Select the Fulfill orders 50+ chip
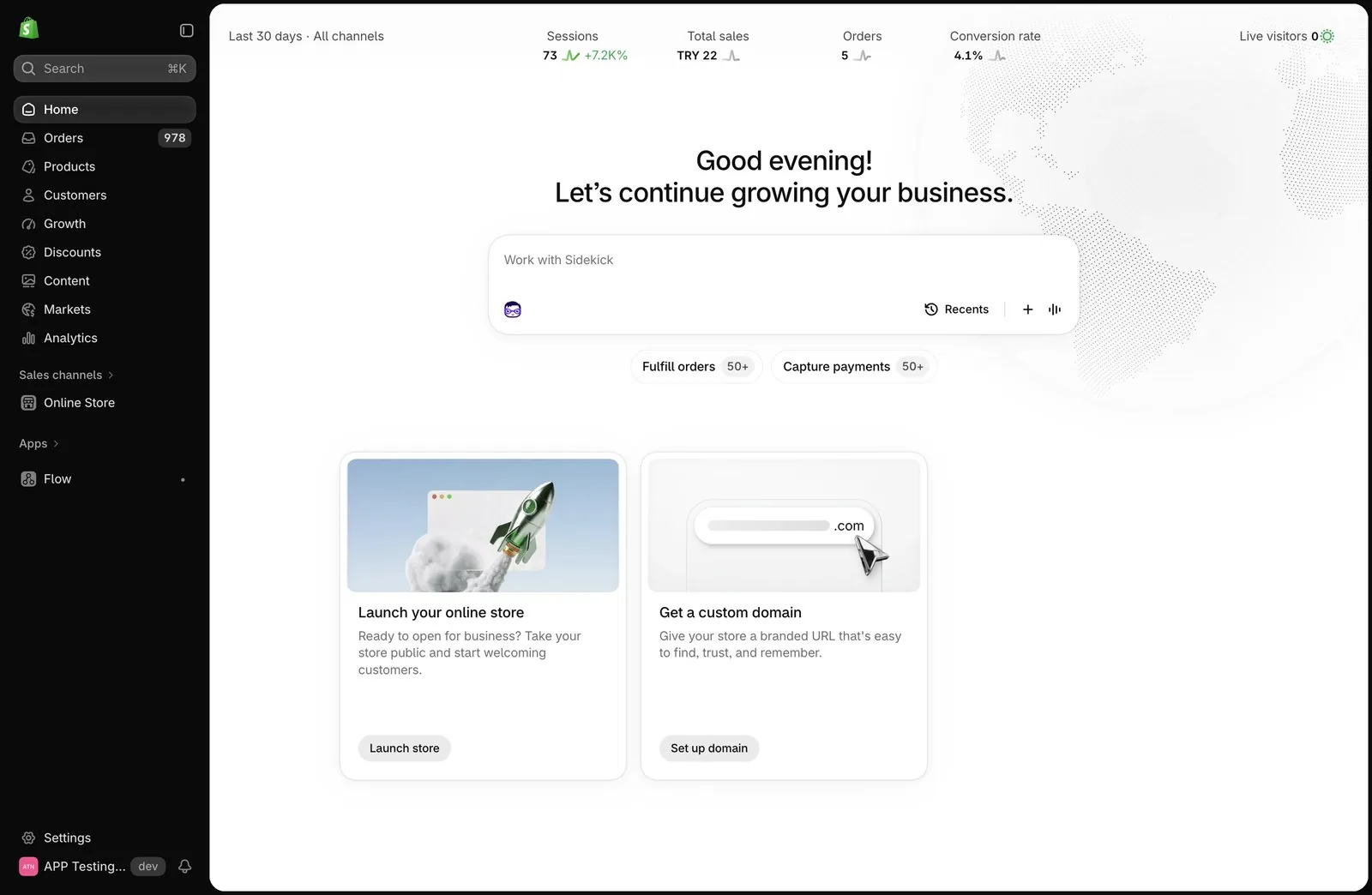Viewport: 1372px width, 895px height. (696, 367)
